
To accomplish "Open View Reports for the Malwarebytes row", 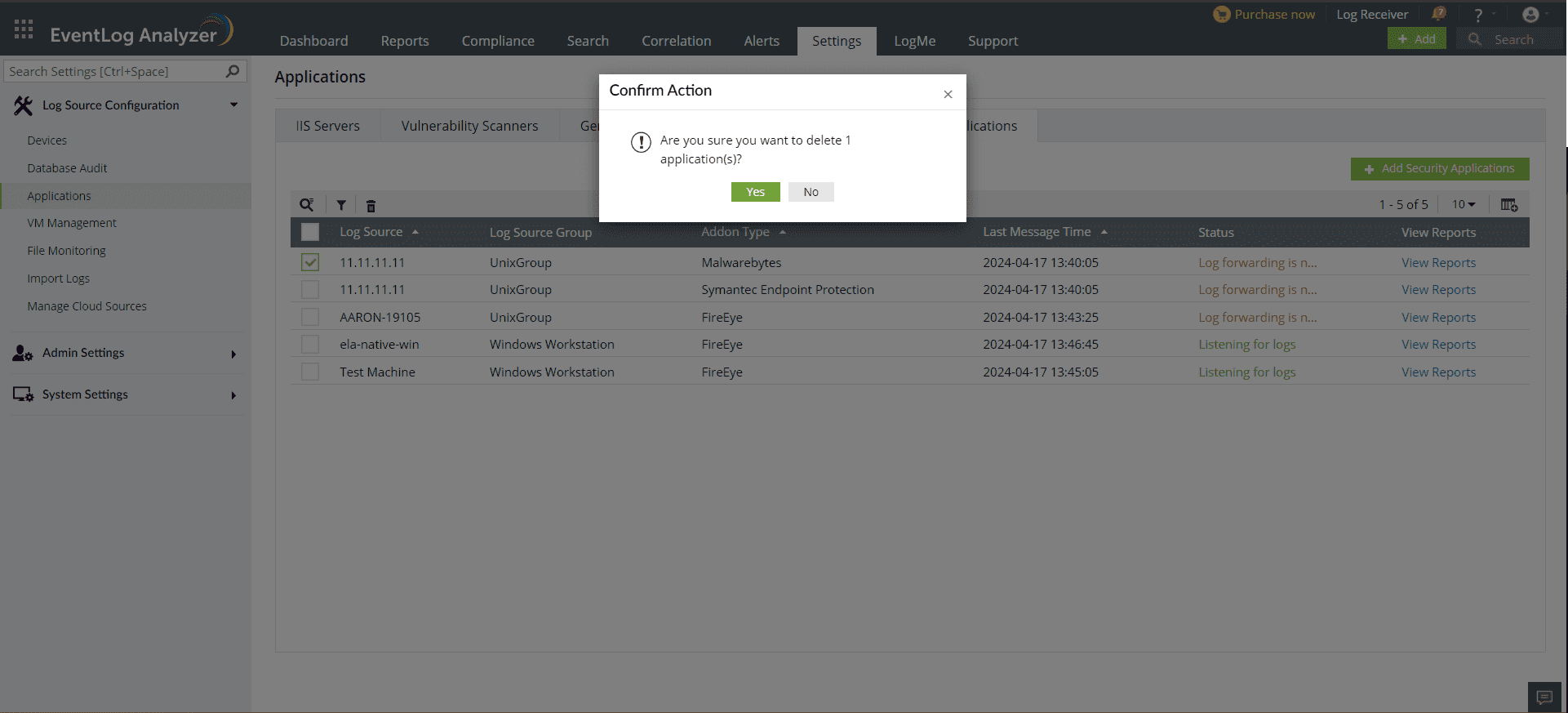I will click(1439, 262).
